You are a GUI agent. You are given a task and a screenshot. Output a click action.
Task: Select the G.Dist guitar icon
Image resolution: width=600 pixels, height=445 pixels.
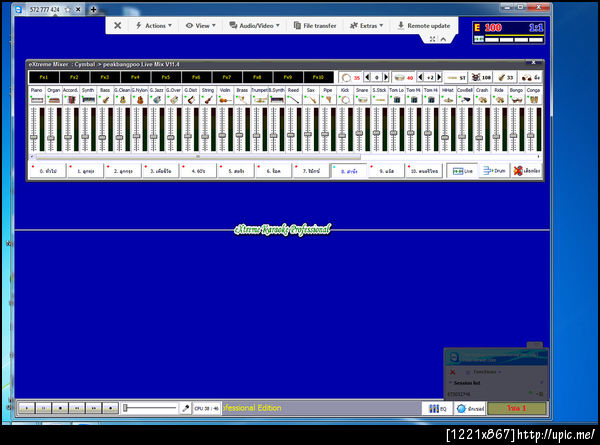pyautogui.click(x=191, y=100)
